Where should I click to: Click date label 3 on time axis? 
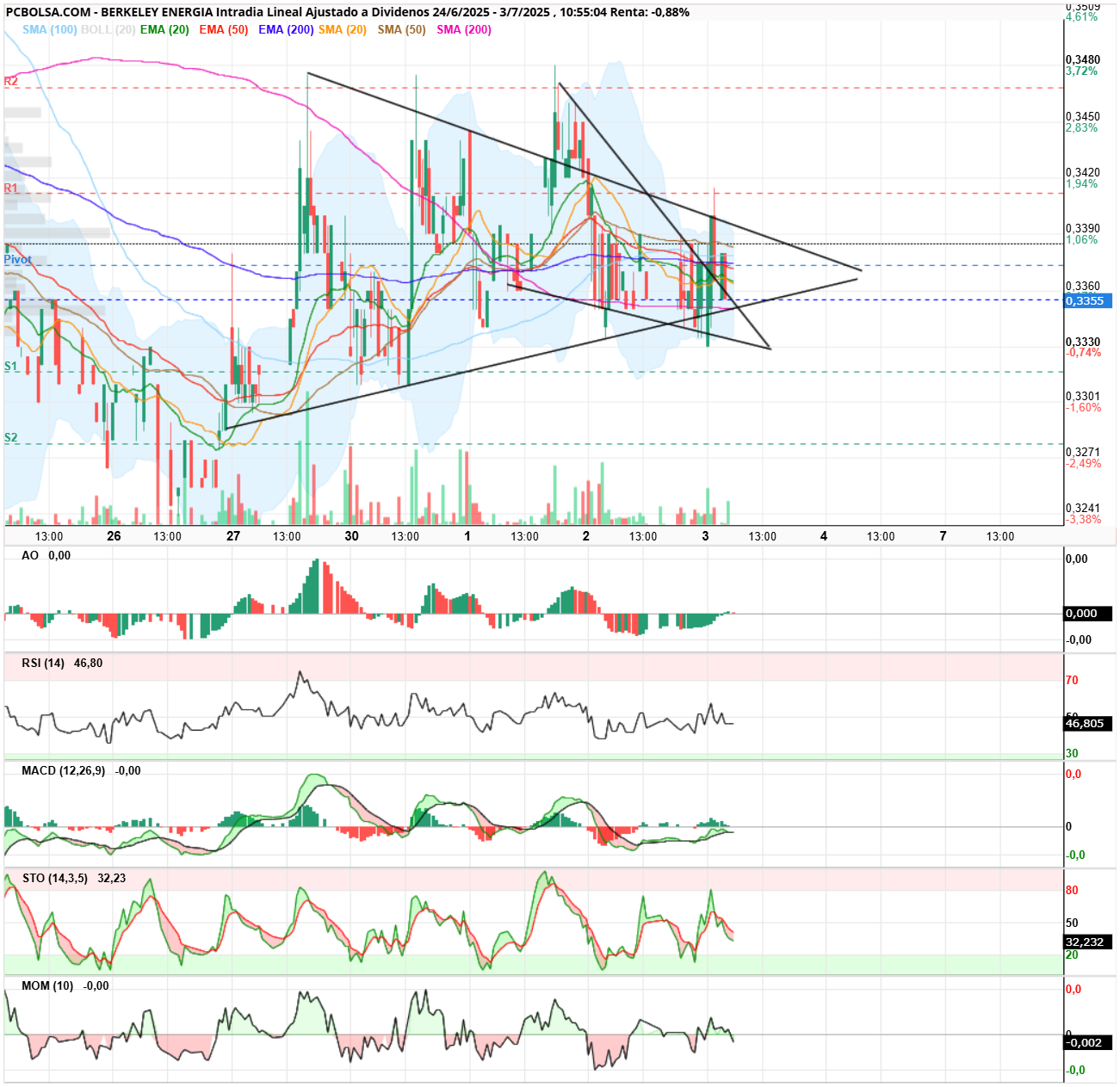tap(705, 535)
